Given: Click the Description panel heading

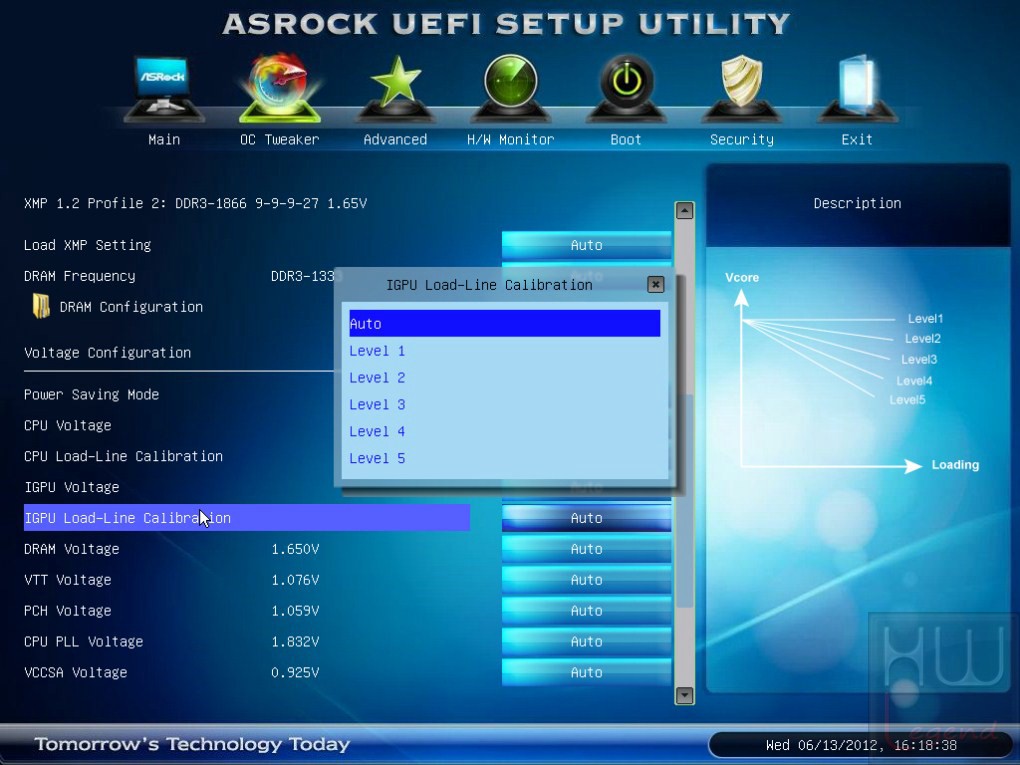Looking at the screenshot, I should (x=857, y=203).
